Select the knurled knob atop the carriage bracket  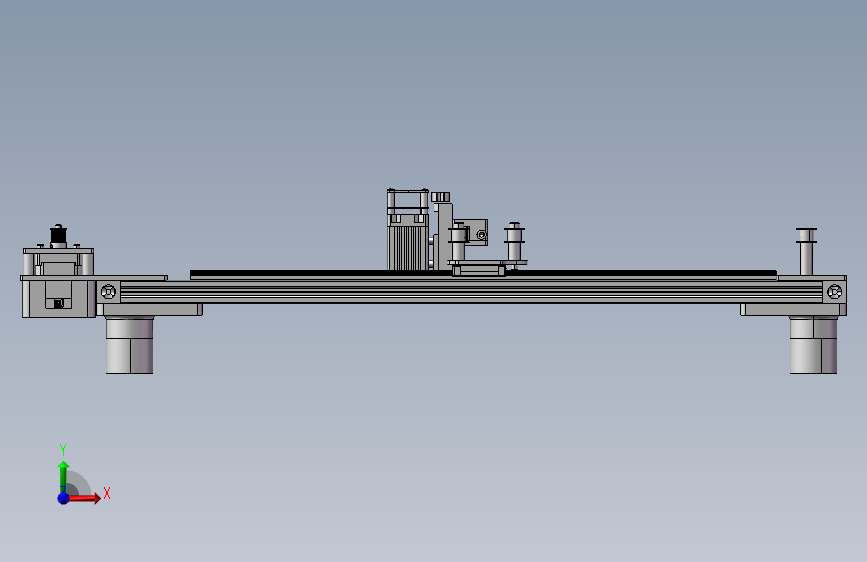(x=441, y=197)
